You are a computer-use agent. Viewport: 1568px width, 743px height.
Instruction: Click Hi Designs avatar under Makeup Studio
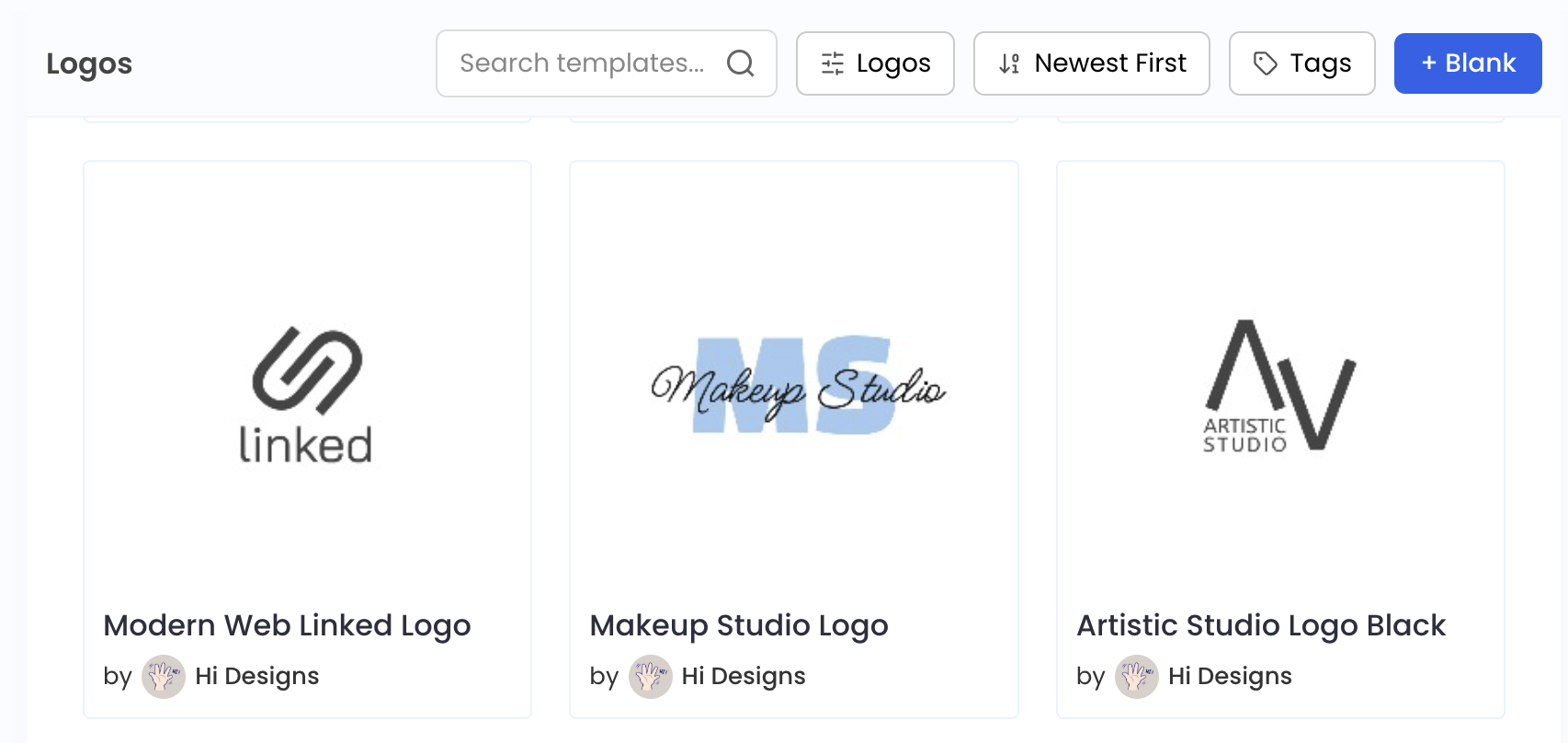[x=650, y=677]
